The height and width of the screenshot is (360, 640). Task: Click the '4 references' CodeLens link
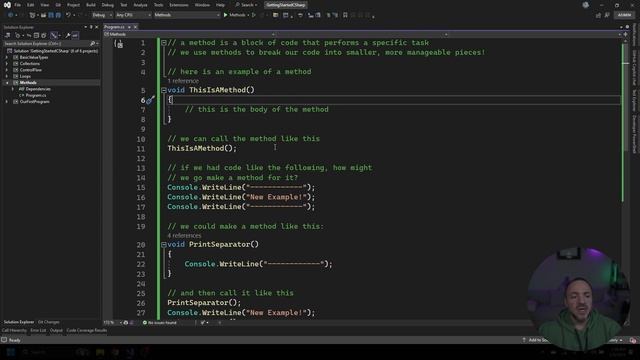pos(184,236)
